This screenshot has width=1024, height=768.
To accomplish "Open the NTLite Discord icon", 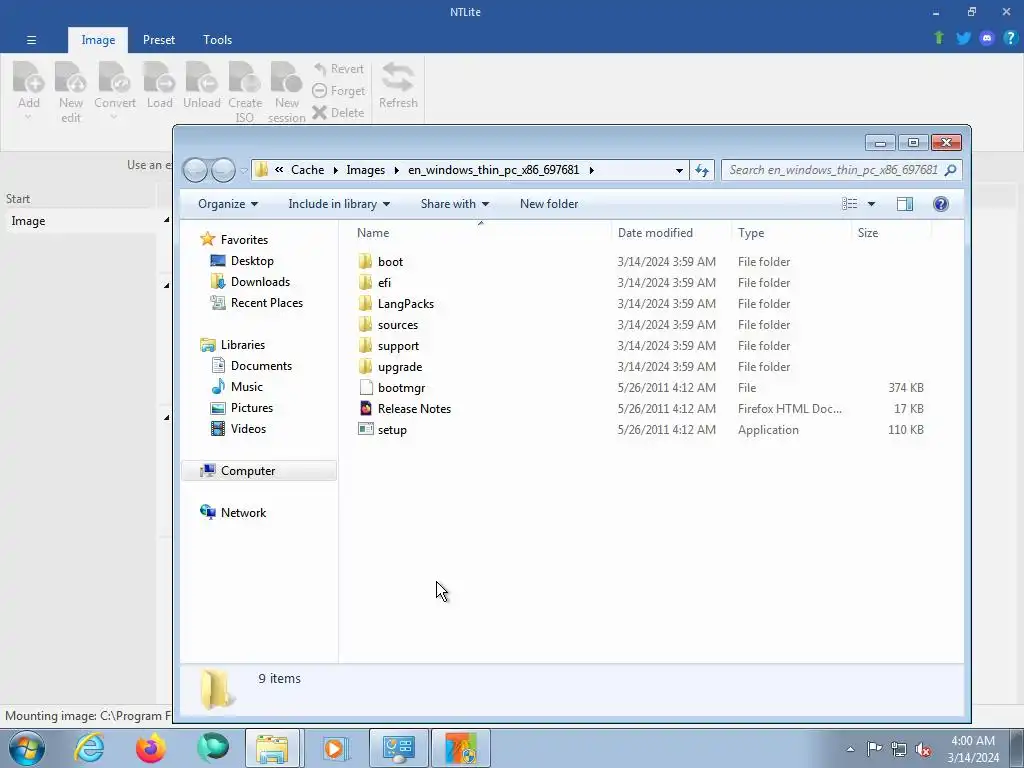I will click(987, 39).
